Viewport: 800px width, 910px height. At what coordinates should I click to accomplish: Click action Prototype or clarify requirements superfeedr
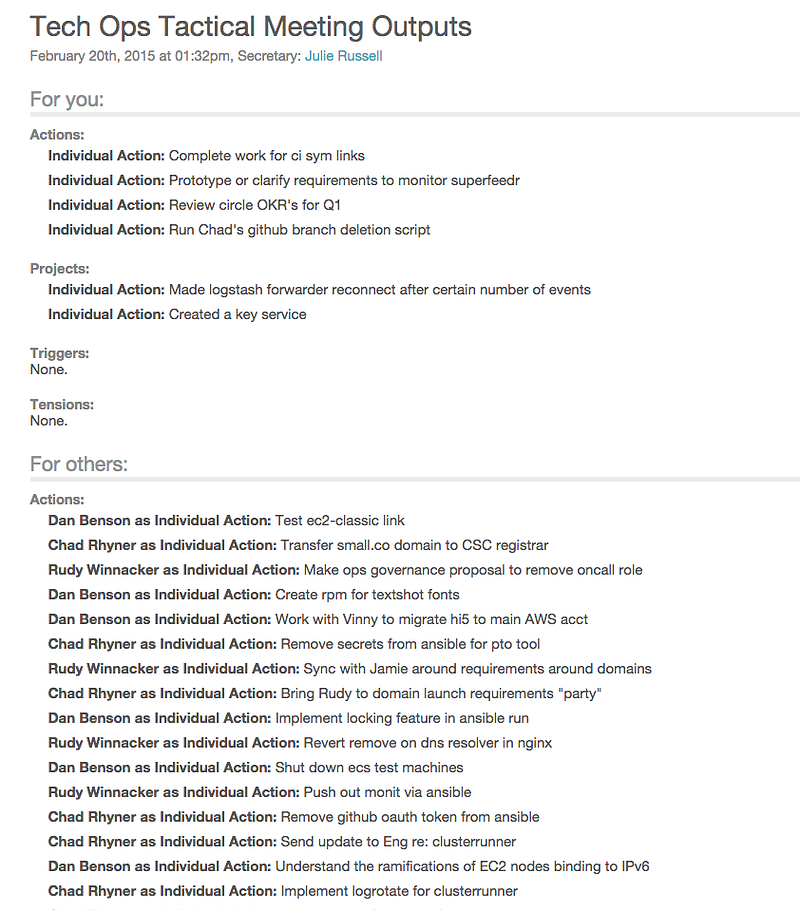(284, 180)
